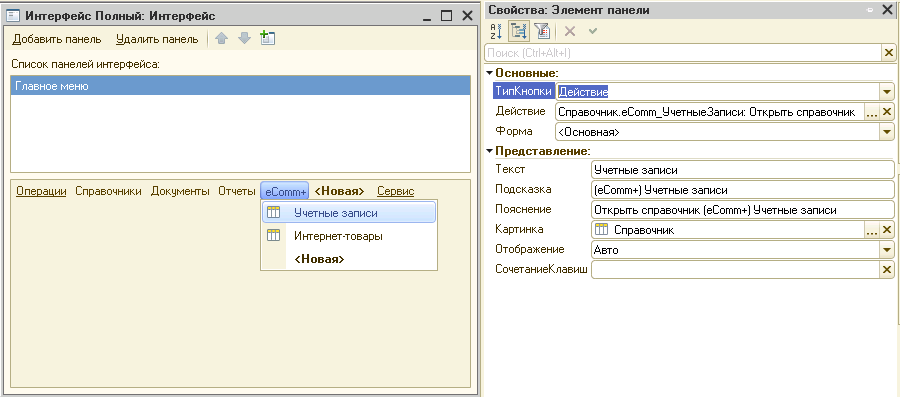
Task: Click the Удалить панель button
Action: click(x=157, y=39)
